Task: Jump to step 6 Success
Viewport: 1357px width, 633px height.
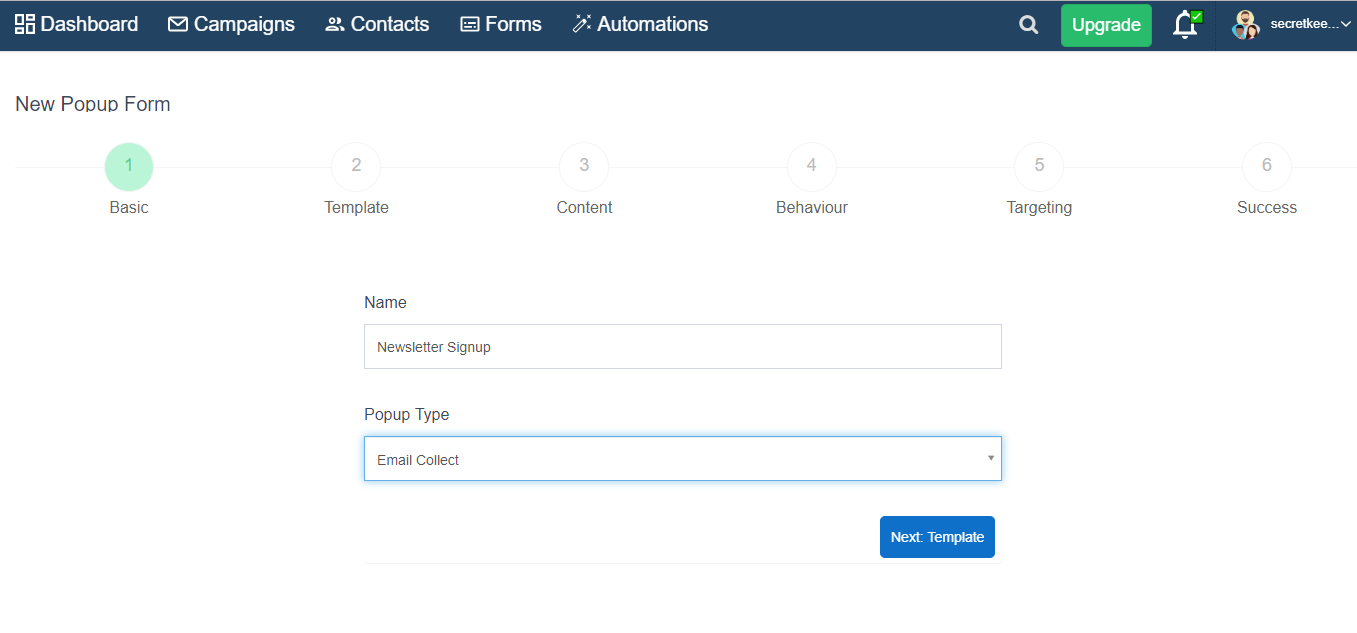Action: point(1267,167)
